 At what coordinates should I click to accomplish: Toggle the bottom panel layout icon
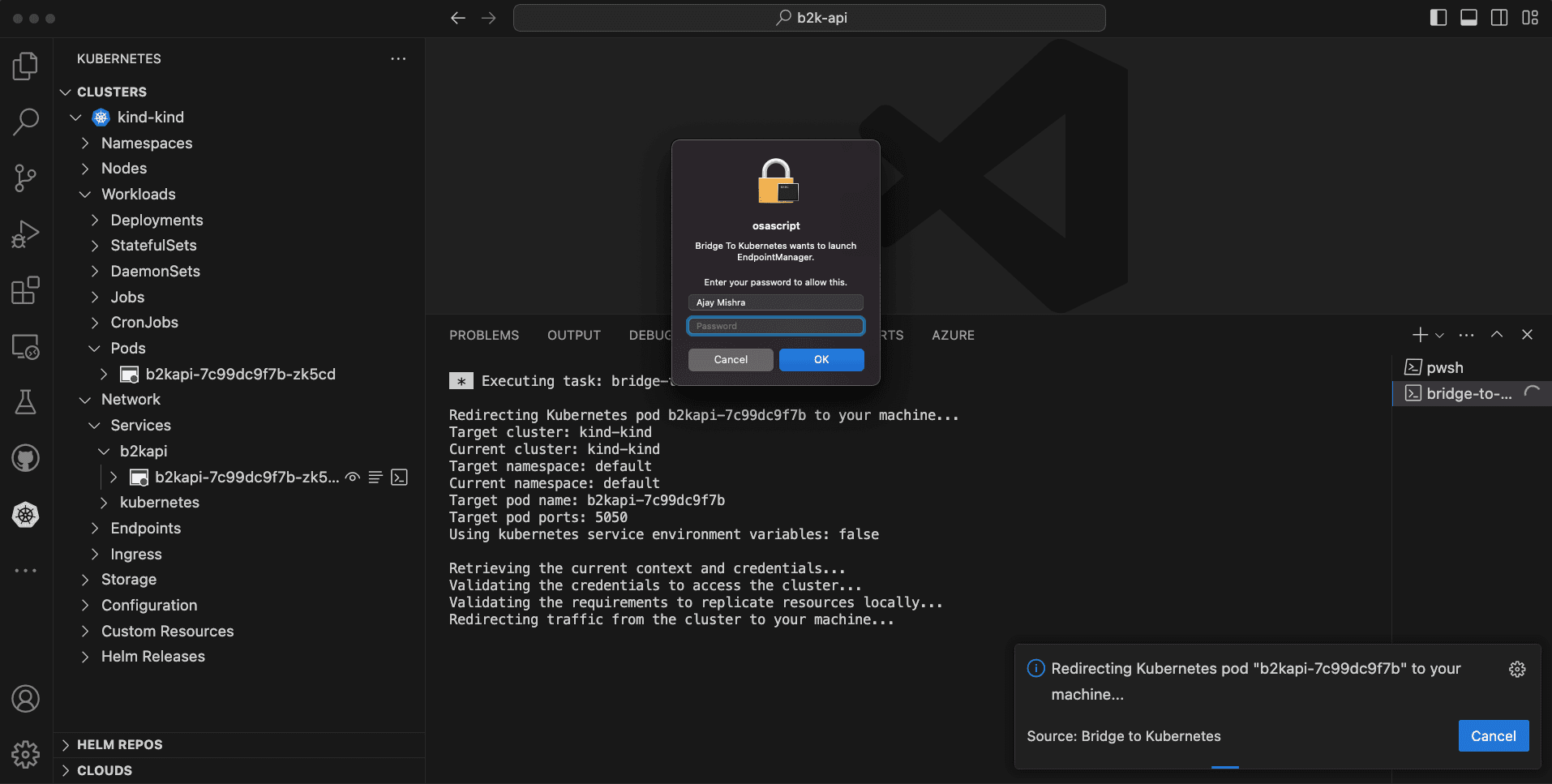[1468, 18]
